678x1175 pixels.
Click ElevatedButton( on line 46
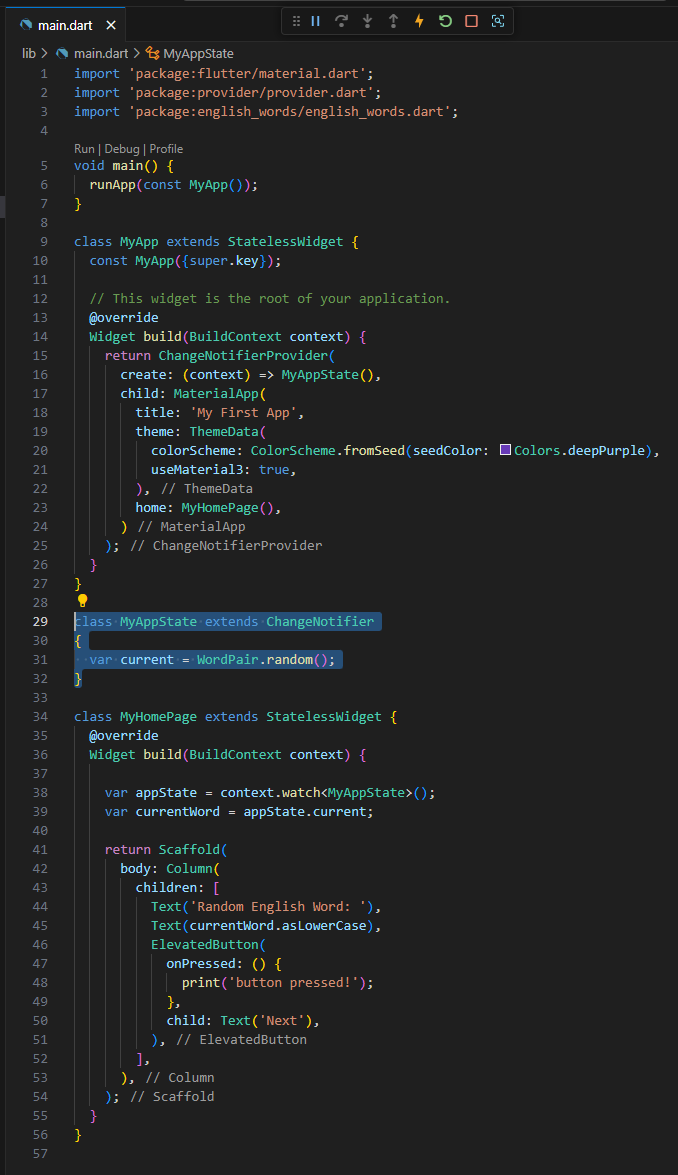click(208, 944)
